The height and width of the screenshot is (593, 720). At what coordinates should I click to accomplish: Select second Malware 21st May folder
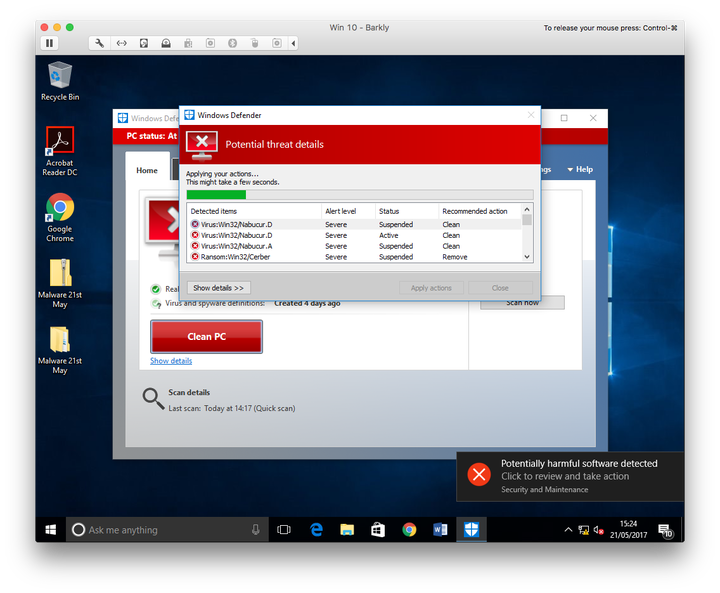(x=60, y=350)
